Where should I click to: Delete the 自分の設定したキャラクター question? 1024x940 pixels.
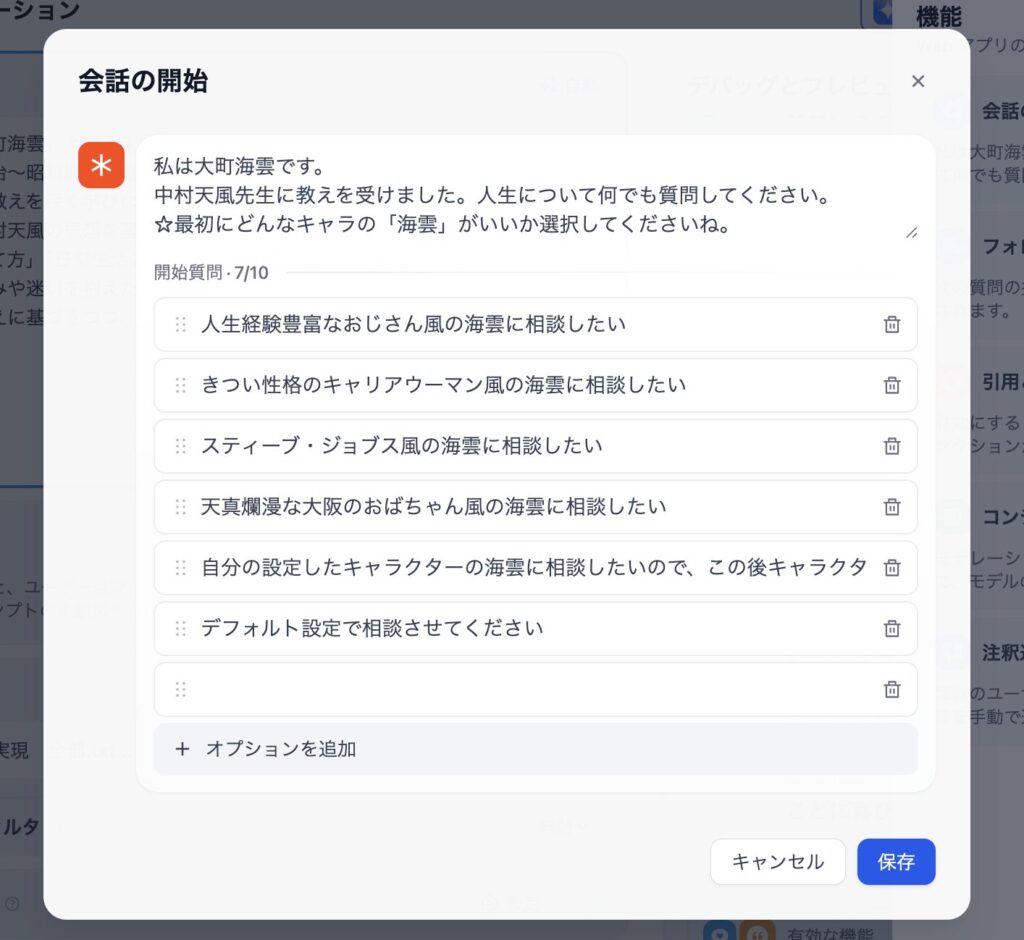891,568
